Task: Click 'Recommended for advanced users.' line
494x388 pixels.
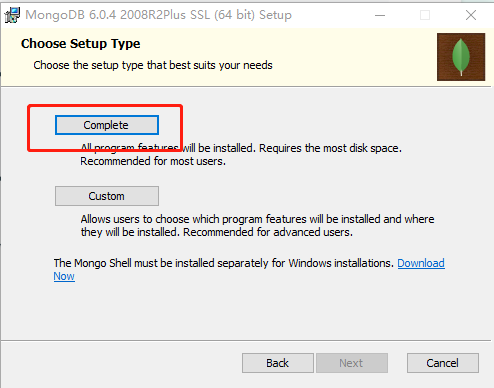Action: [x=268, y=232]
